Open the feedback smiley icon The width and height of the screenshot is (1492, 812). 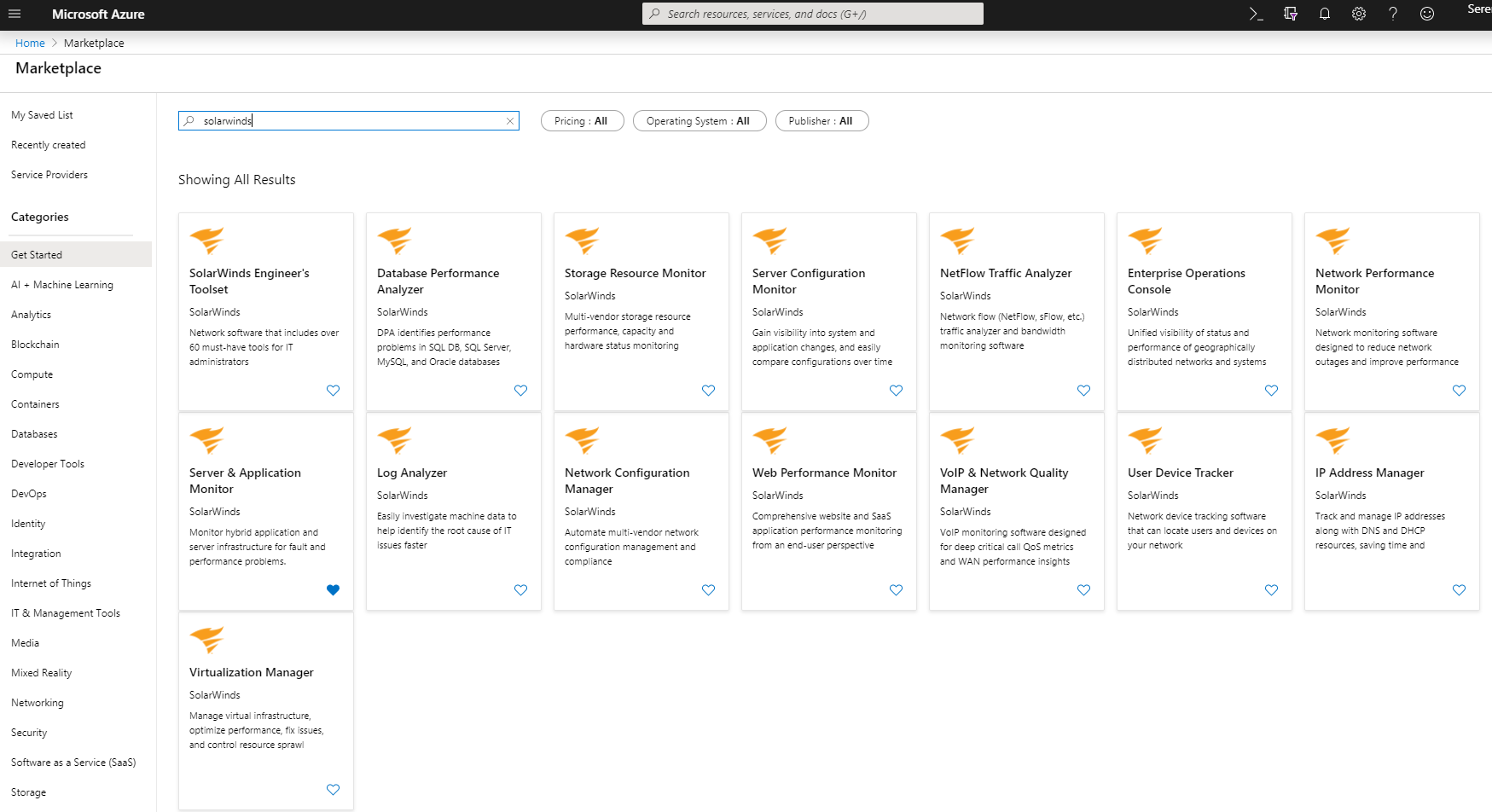pyautogui.click(x=1427, y=14)
